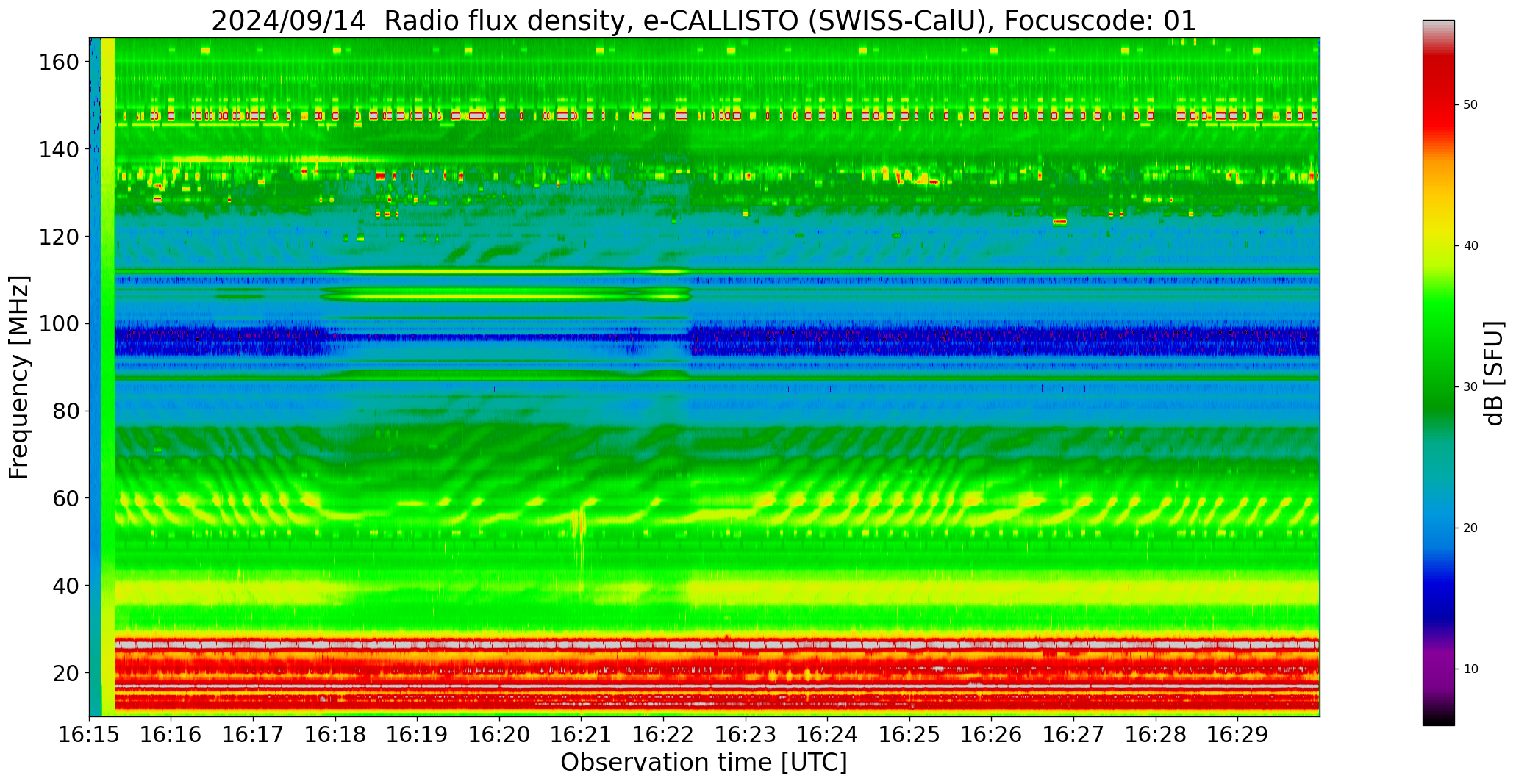
Task: Click the 16:20 time tick label
Action: point(499,734)
